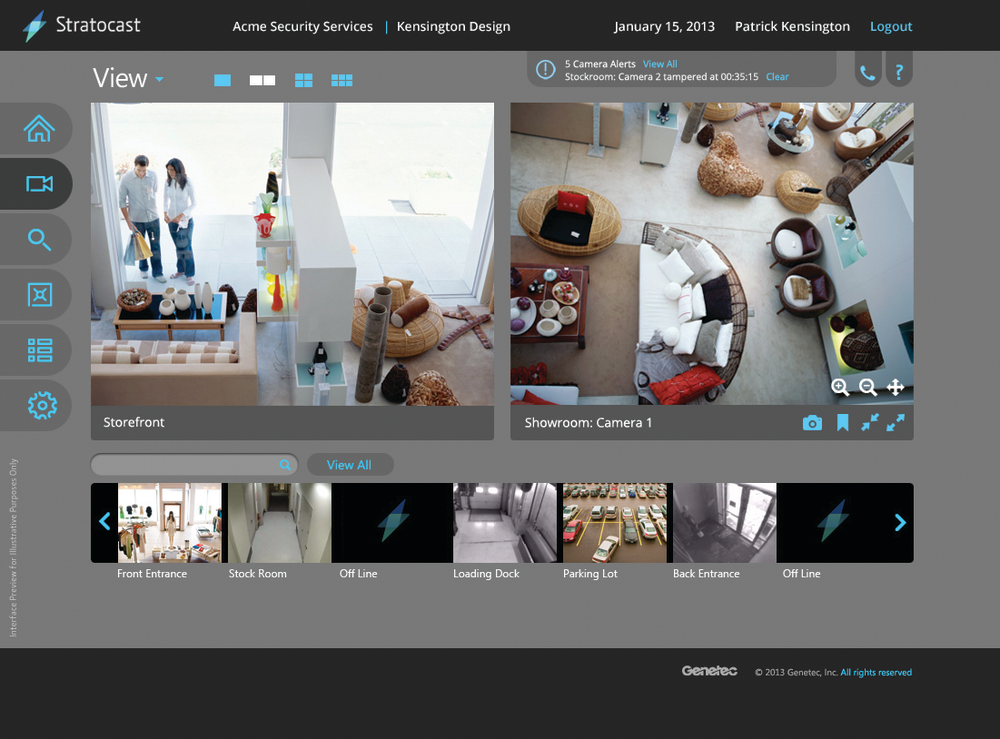Viewport: 1000px width, 739px height.
Task: Open the help question mark
Action: click(899, 70)
